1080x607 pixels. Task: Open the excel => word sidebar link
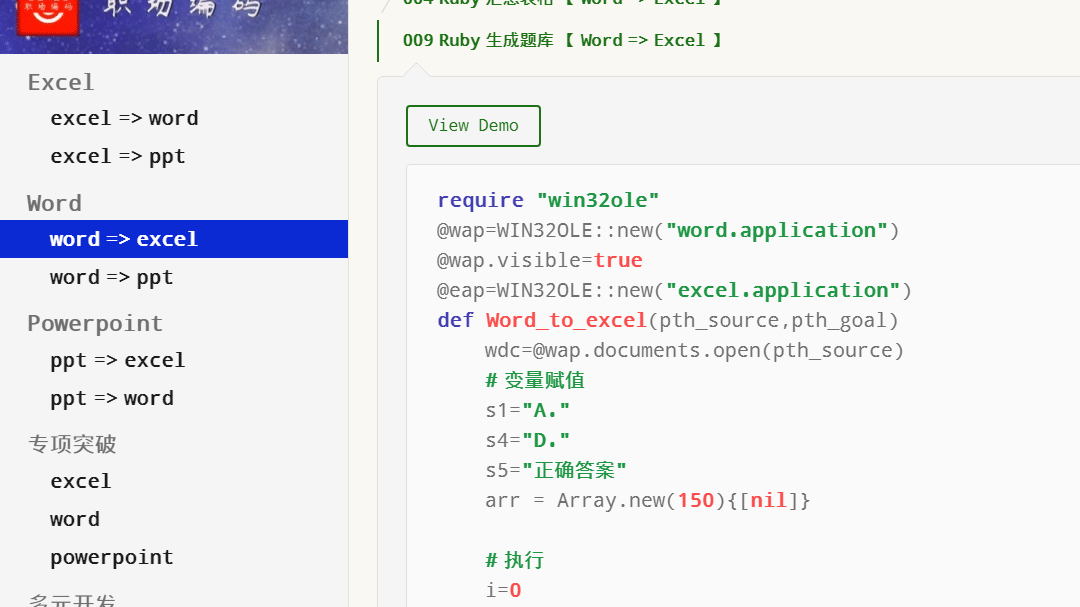[124, 119]
